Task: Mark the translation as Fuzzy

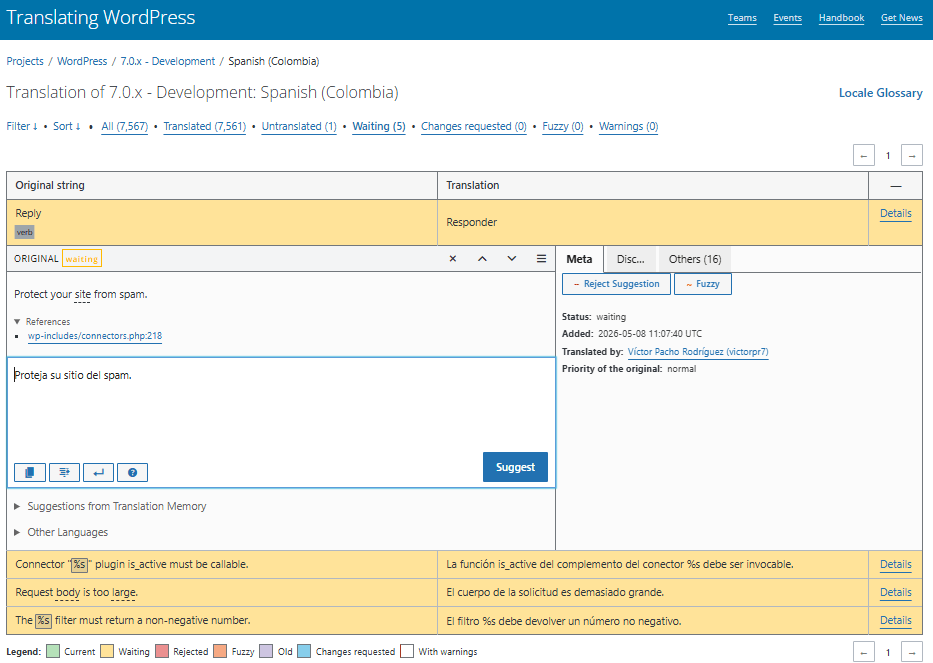Action: tap(703, 284)
